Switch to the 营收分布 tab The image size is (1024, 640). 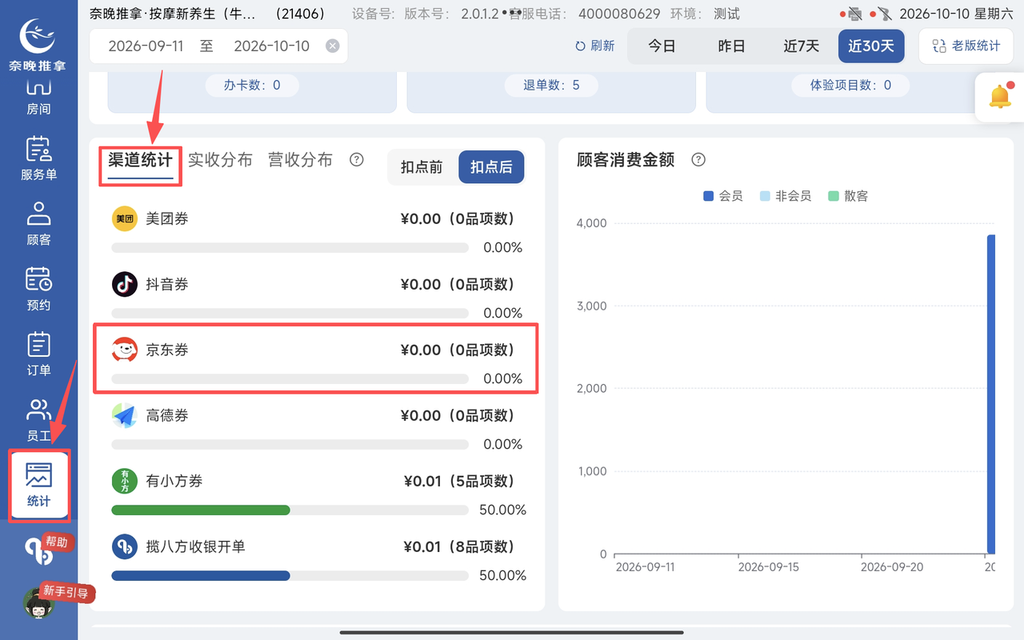click(x=300, y=160)
